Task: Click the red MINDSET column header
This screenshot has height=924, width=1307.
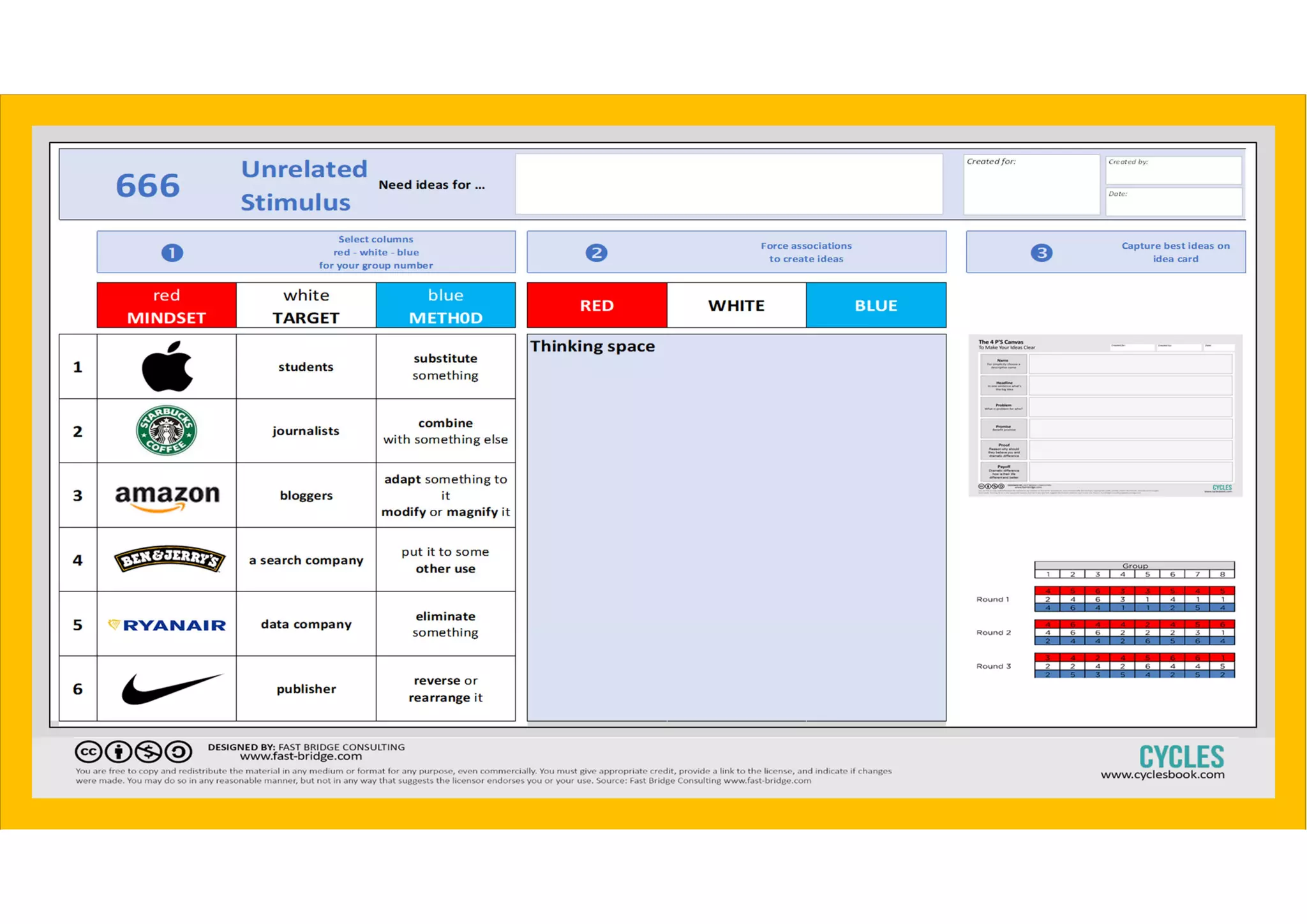Action: click(167, 306)
